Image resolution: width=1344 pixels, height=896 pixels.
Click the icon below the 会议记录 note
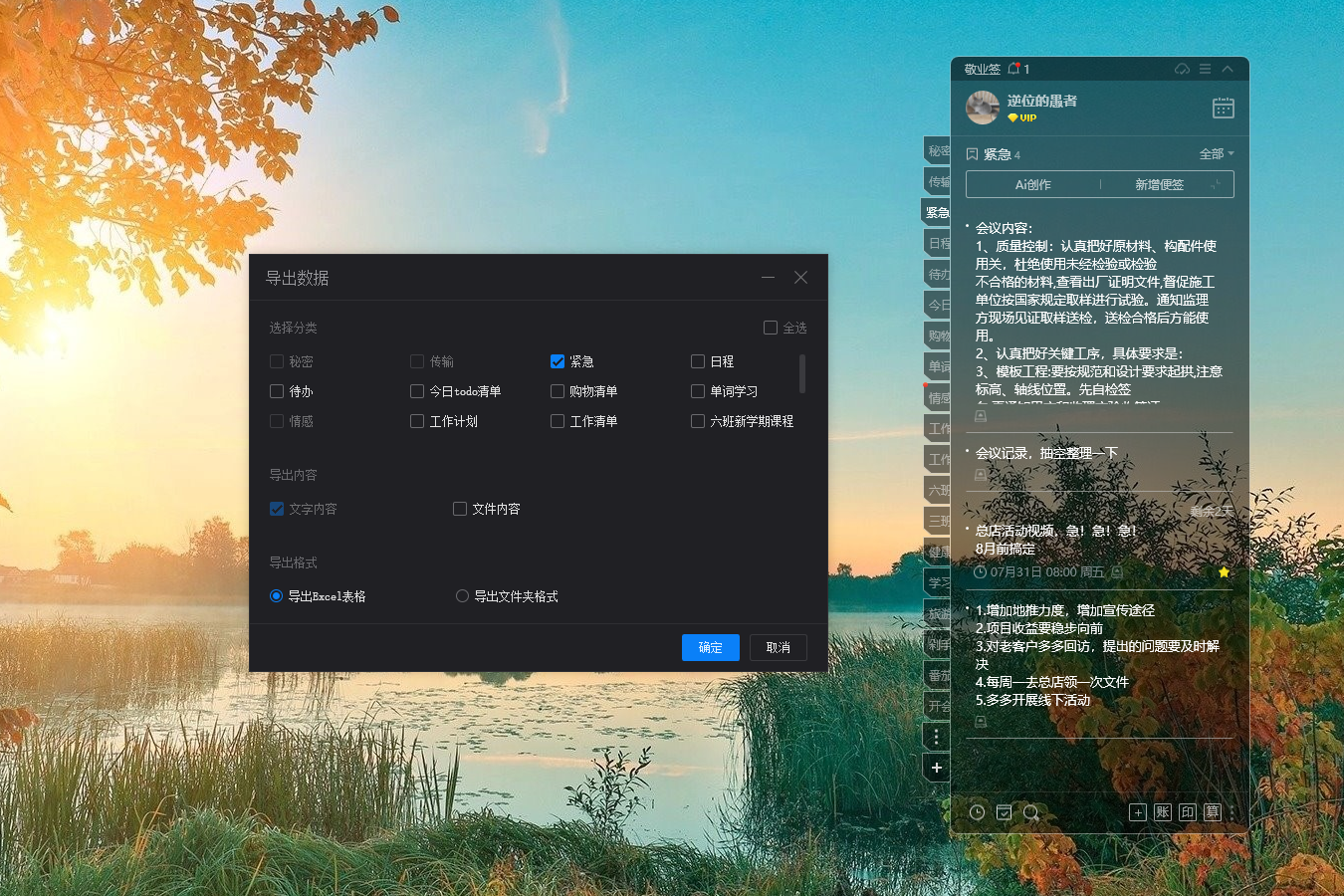pyautogui.click(x=981, y=475)
